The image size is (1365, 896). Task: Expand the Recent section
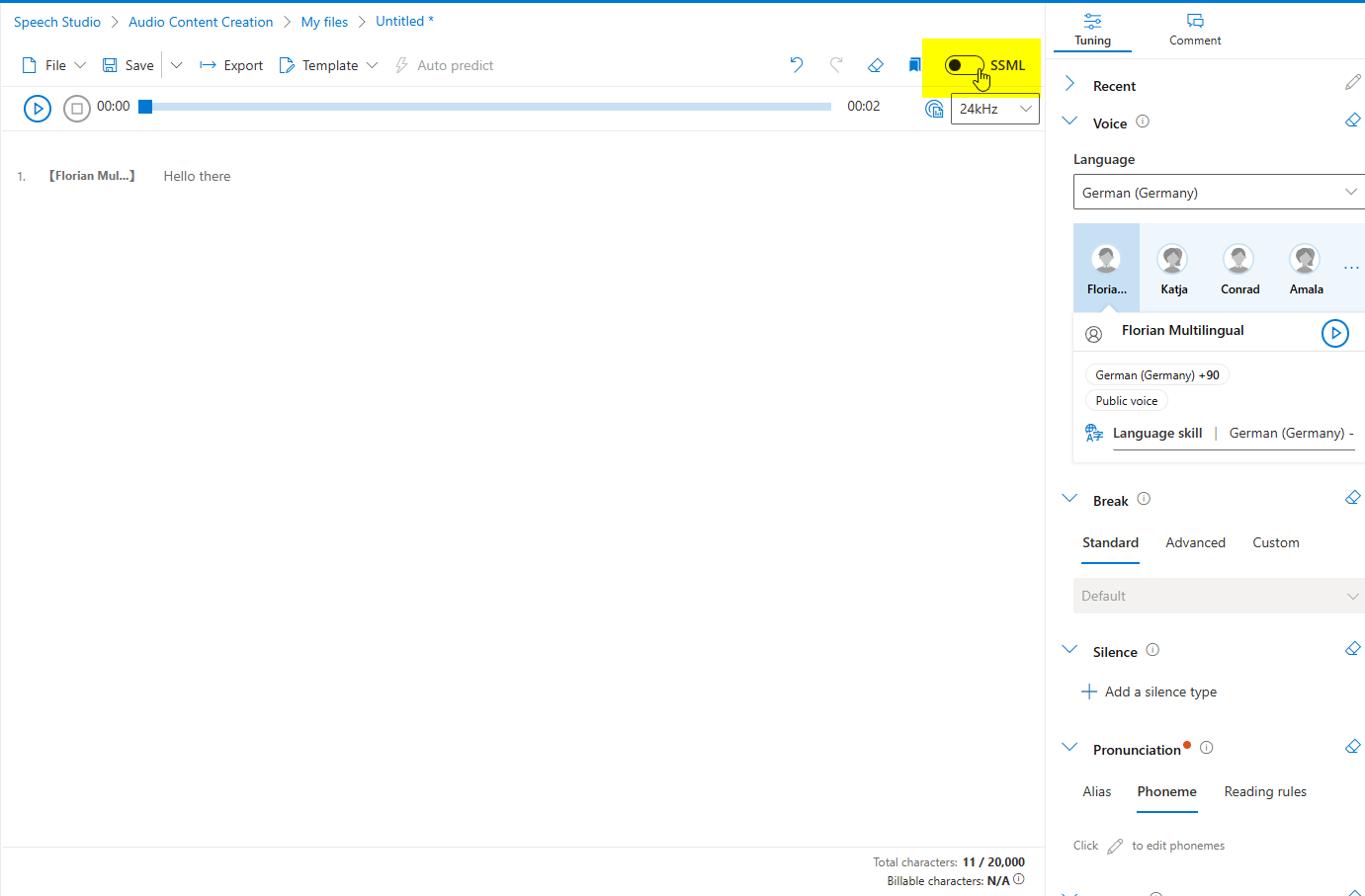(1068, 84)
